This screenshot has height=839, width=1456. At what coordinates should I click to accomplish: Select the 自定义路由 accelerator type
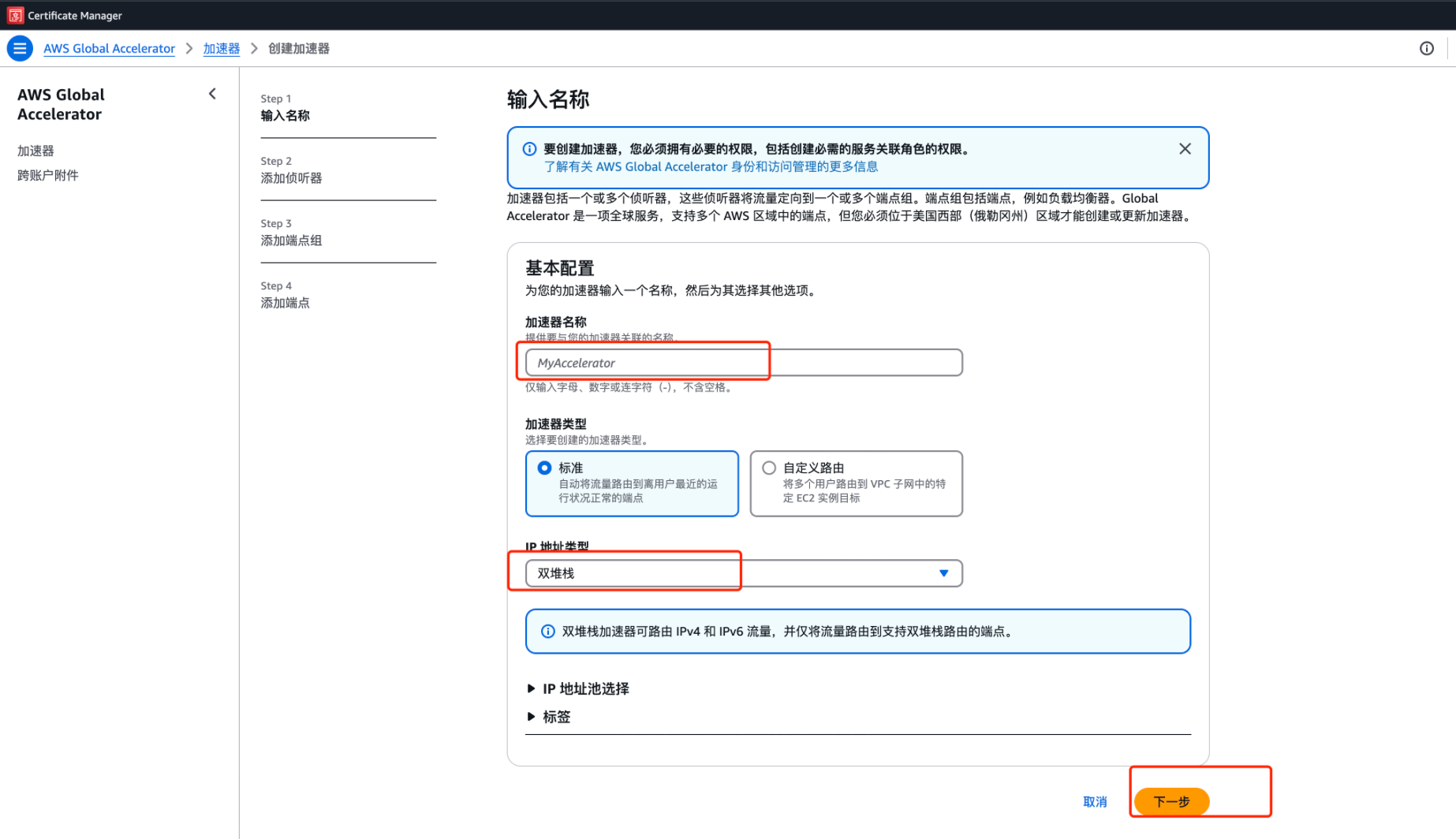(x=856, y=483)
